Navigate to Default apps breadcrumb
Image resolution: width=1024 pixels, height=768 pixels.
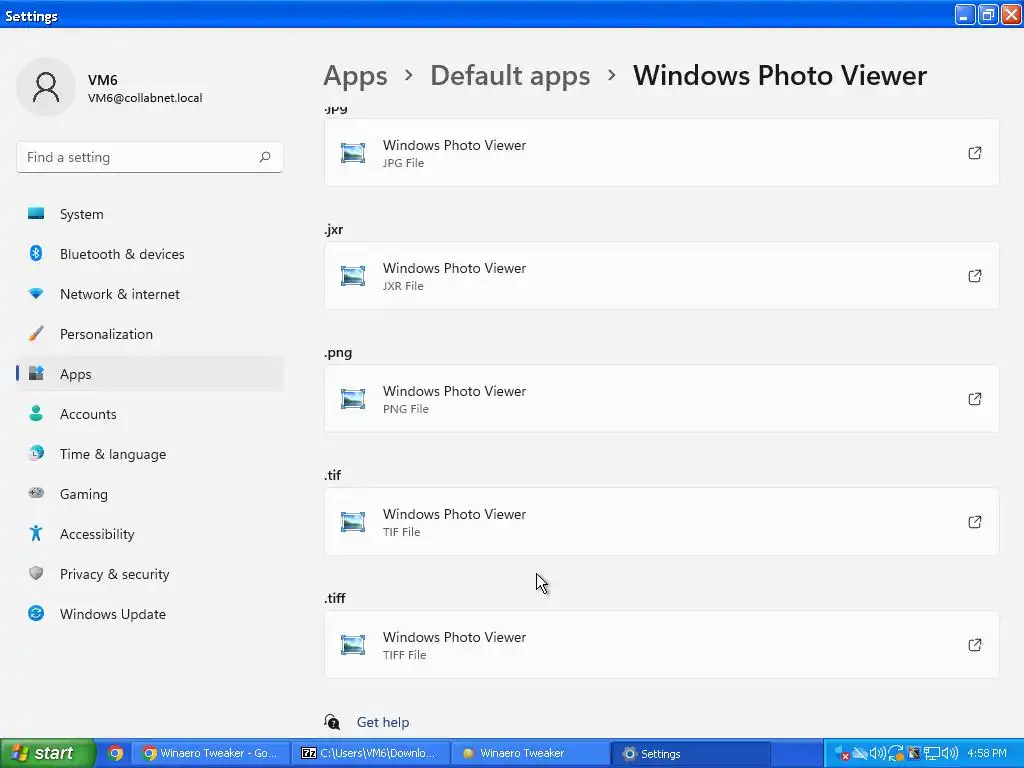pos(510,76)
